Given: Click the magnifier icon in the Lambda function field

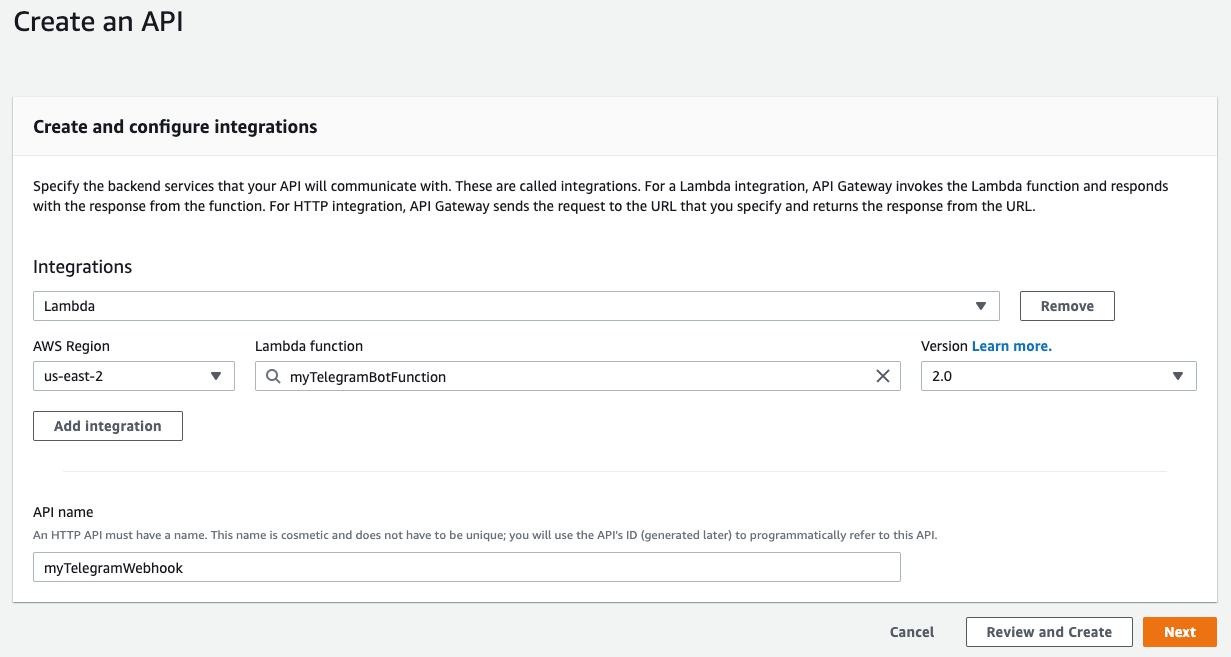Looking at the screenshot, I should pyautogui.click(x=273, y=376).
